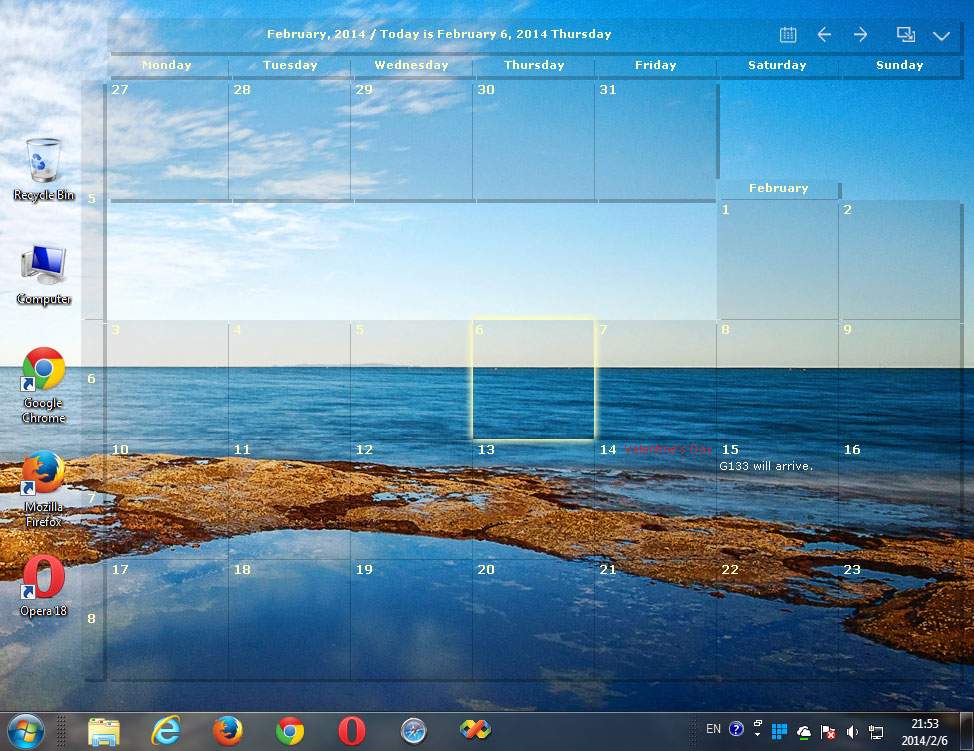This screenshot has height=751, width=974.
Task: Click the G133 note on February 15
Action: coord(766,466)
